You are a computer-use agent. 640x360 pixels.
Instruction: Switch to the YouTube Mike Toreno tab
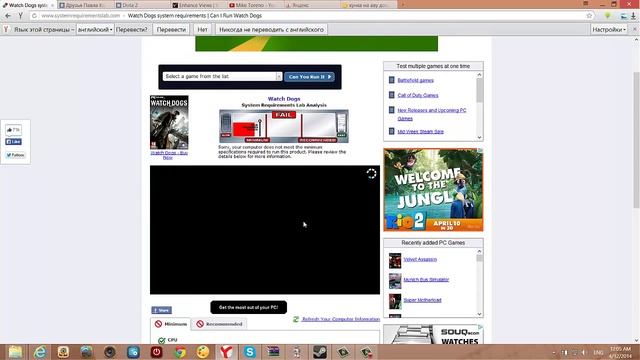[254, 5]
